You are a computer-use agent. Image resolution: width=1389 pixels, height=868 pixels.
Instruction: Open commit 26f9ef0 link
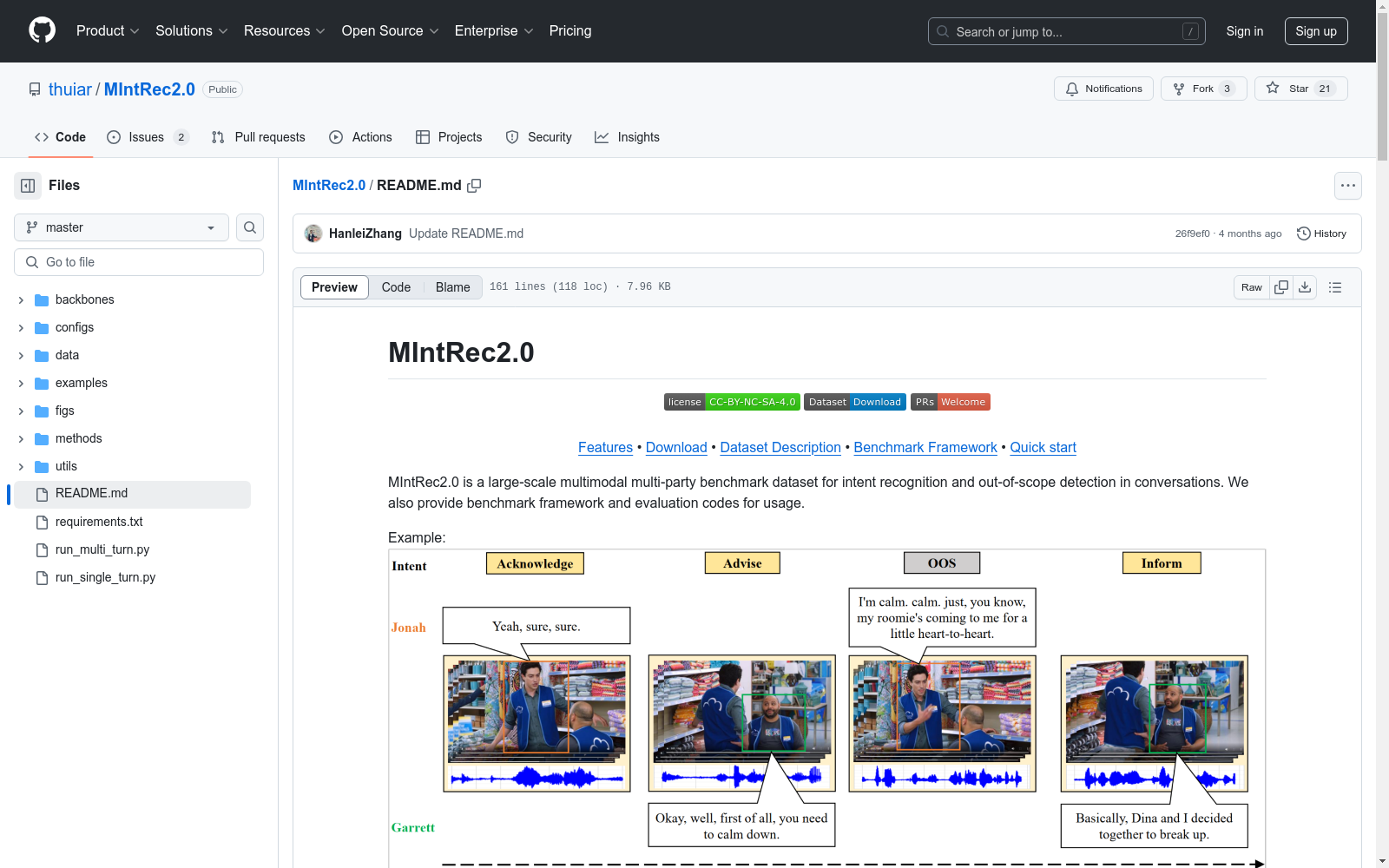coord(1192,233)
